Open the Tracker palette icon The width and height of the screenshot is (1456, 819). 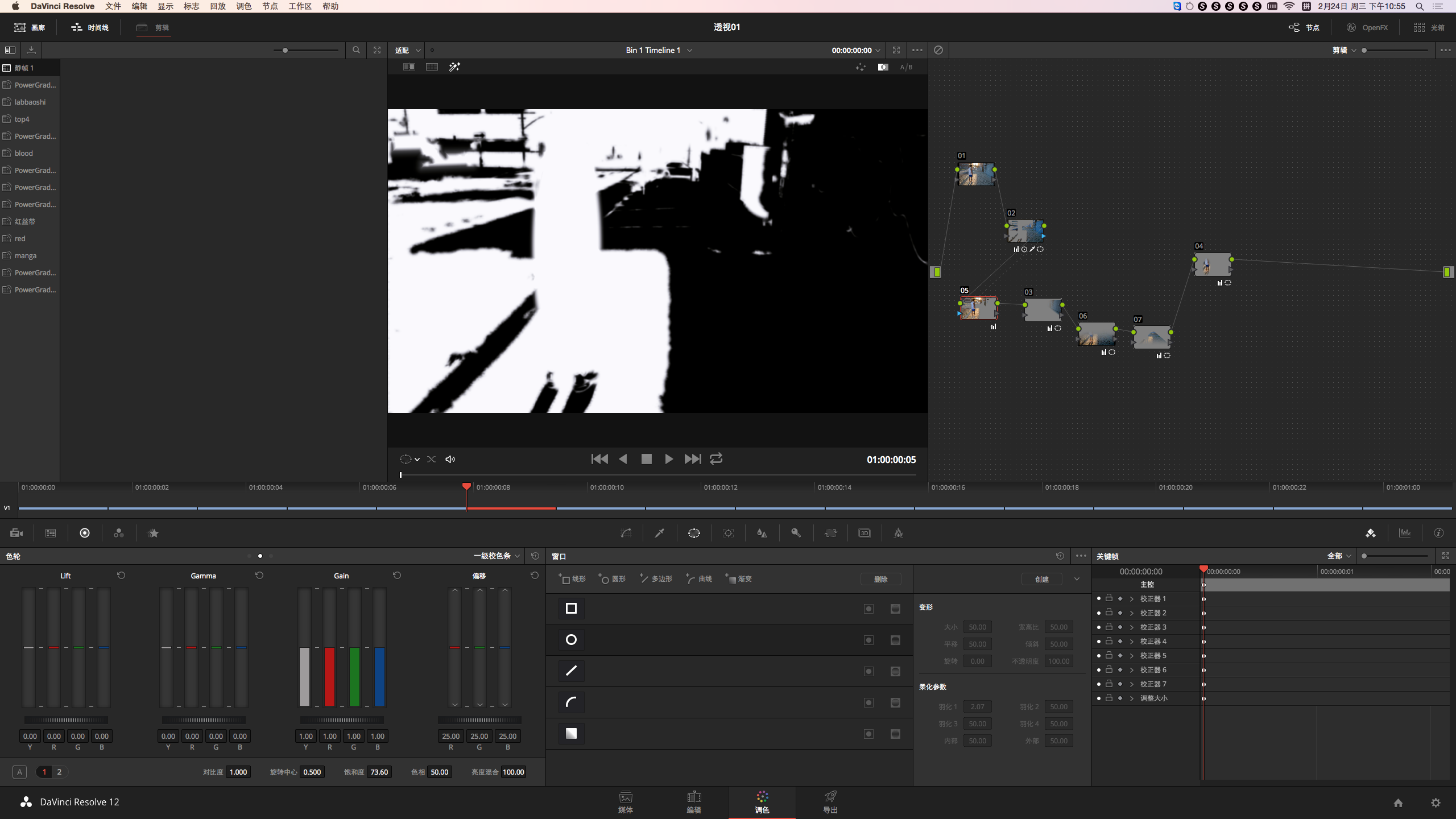click(x=728, y=533)
